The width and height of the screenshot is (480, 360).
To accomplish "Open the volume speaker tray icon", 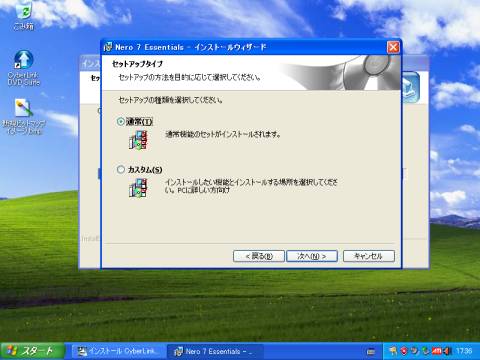I will (447, 351).
